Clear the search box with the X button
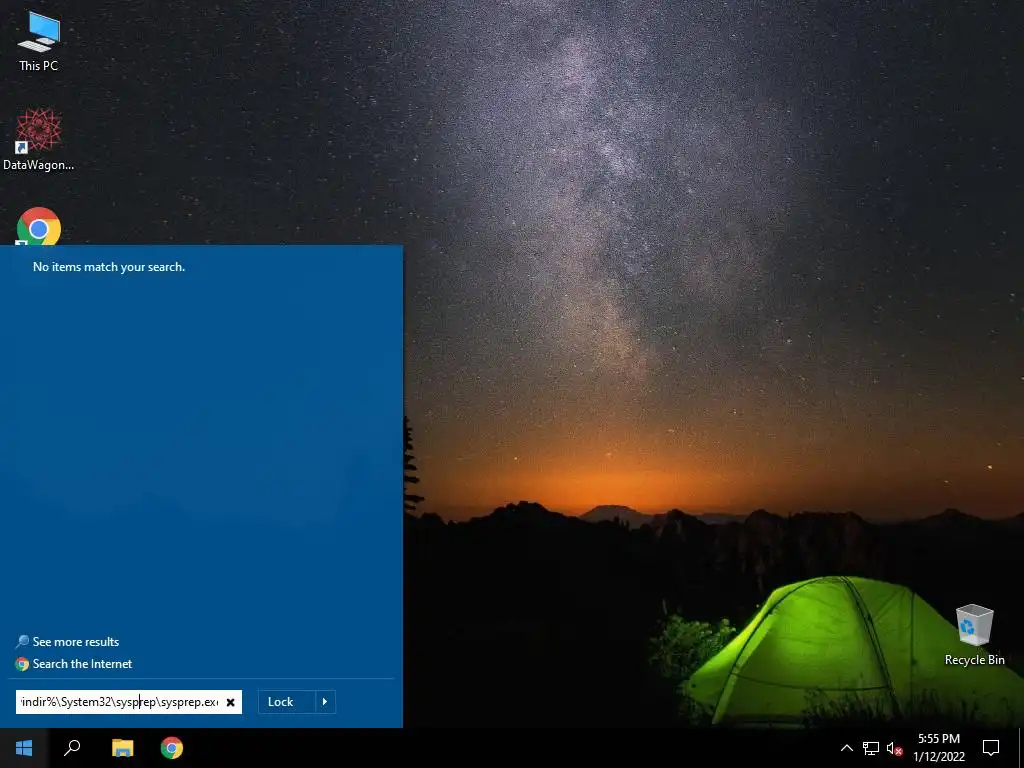Viewport: 1024px width, 768px height. tap(231, 702)
